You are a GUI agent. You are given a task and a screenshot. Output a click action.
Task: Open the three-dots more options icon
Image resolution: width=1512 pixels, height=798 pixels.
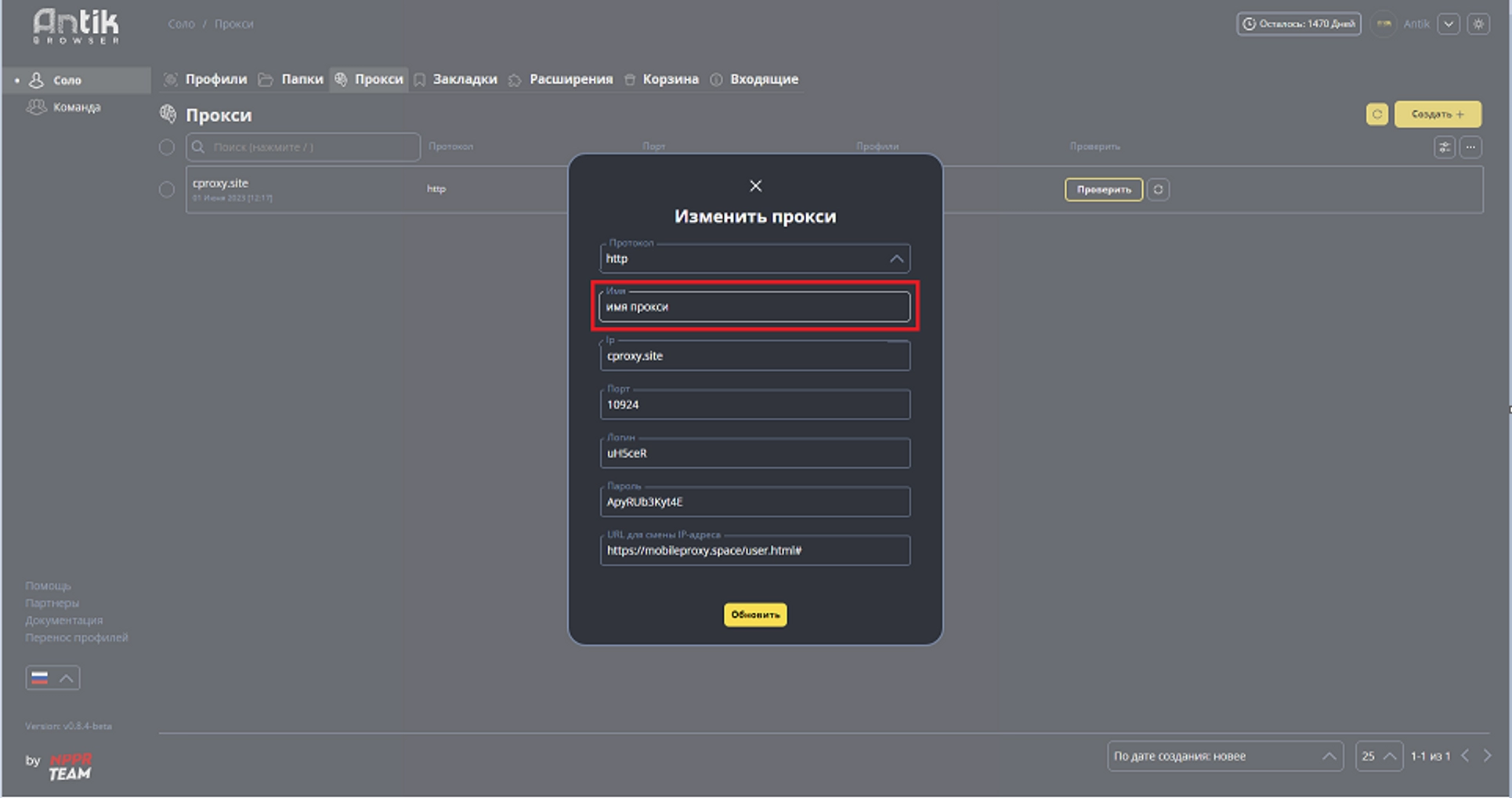(x=1470, y=147)
